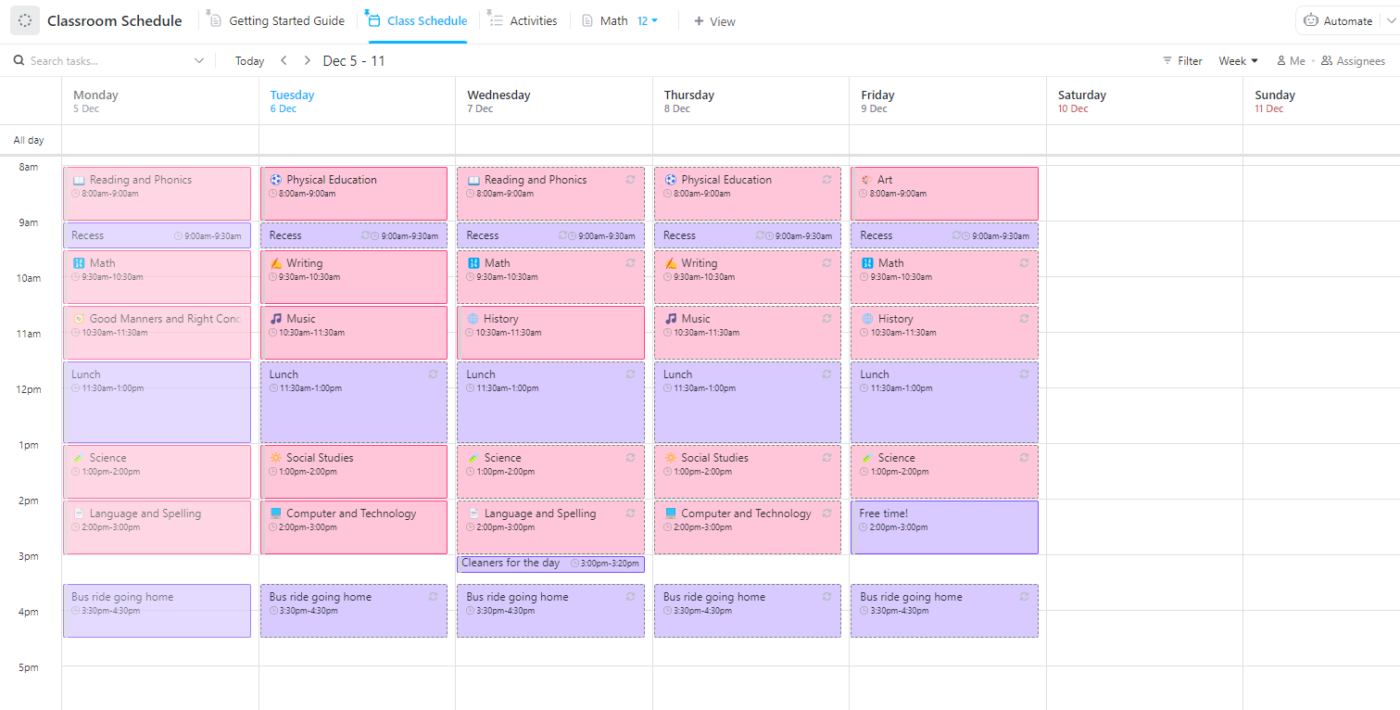Open the Math tab count dropdown
The width and height of the screenshot is (1400, 710).
[x=648, y=21]
